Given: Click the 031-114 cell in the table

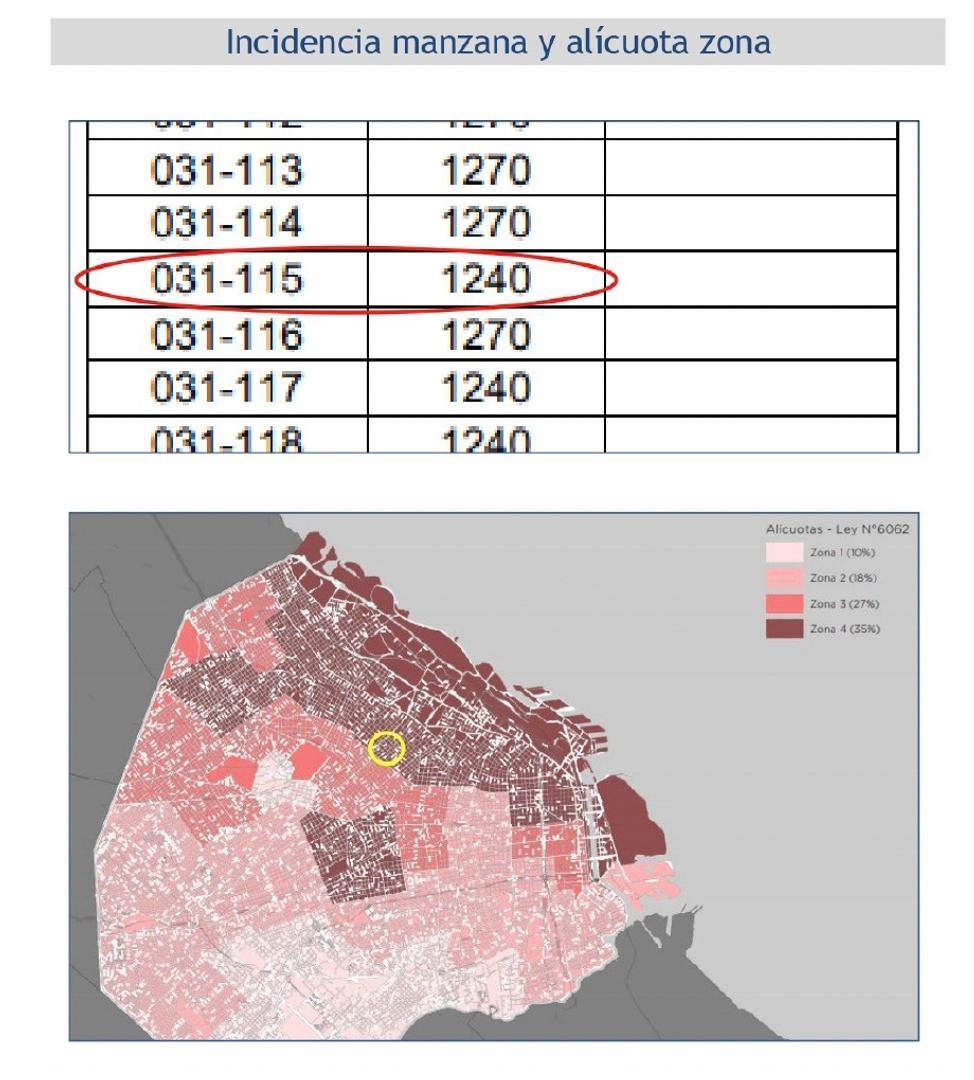Looking at the screenshot, I should pos(226,224).
